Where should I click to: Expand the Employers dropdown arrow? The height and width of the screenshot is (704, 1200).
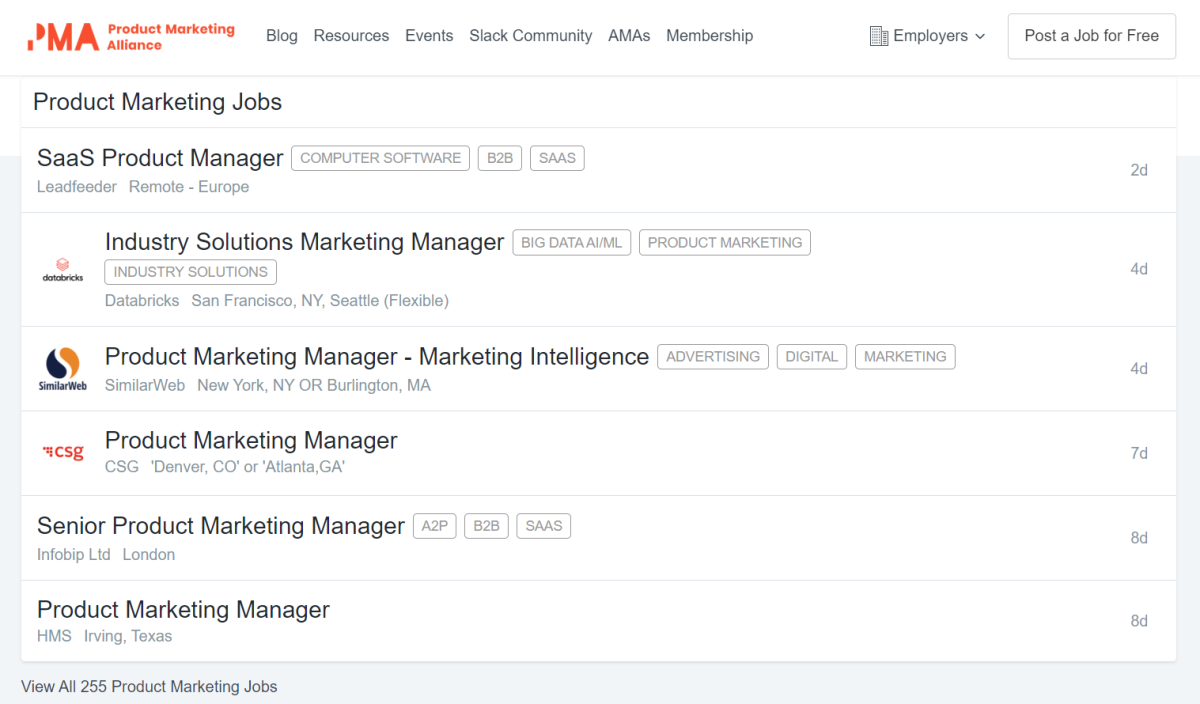(x=980, y=36)
